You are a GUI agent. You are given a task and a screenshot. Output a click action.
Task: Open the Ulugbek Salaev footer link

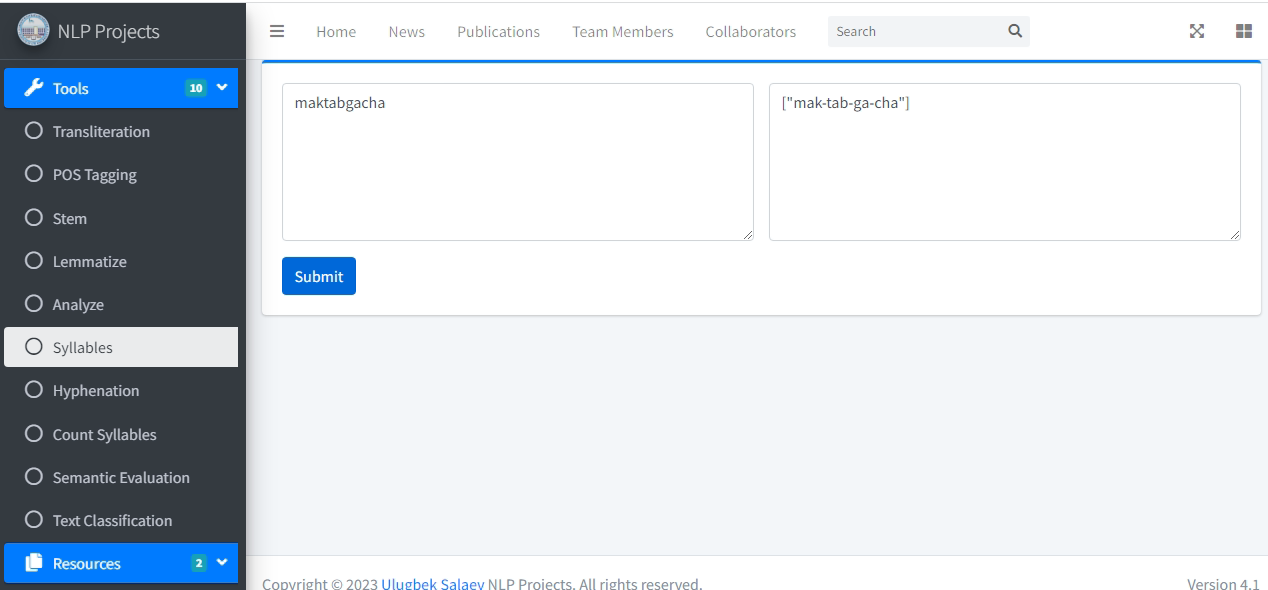pyautogui.click(x=432, y=583)
